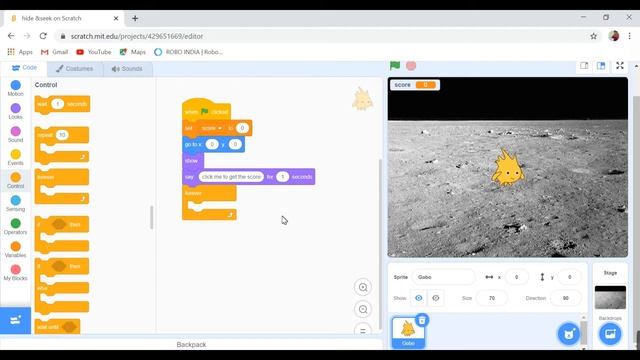
Task: Open the Variables blocks category
Action: (x=16, y=249)
